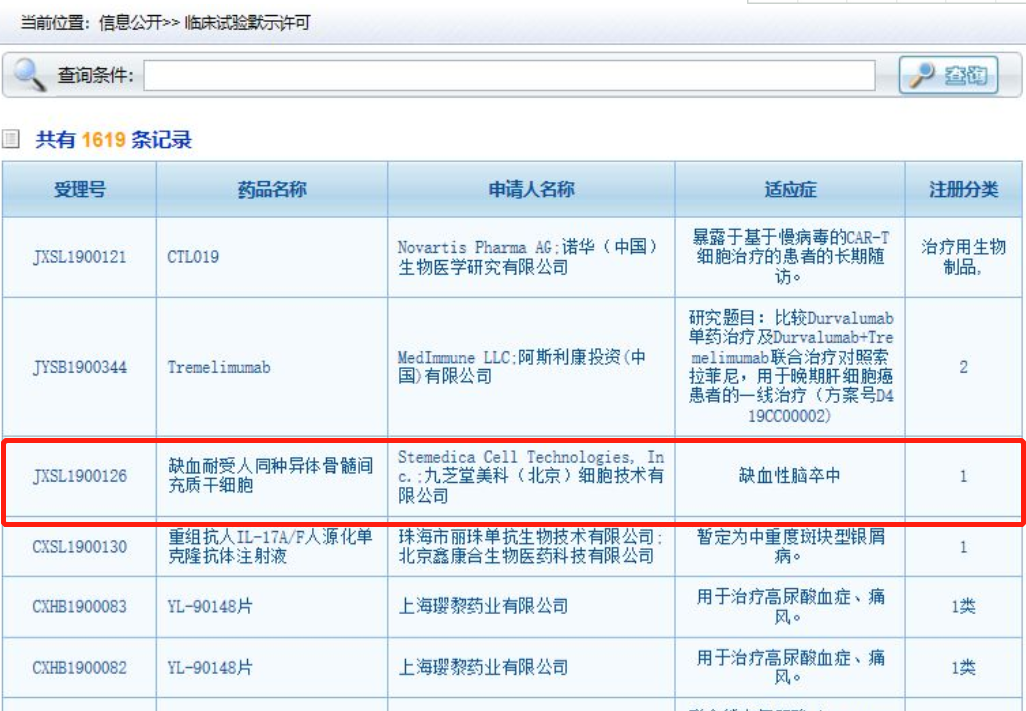Select acceptance number JXSL1900126
Image resolution: width=1026 pixels, height=711 pixels.
point(79,476)
